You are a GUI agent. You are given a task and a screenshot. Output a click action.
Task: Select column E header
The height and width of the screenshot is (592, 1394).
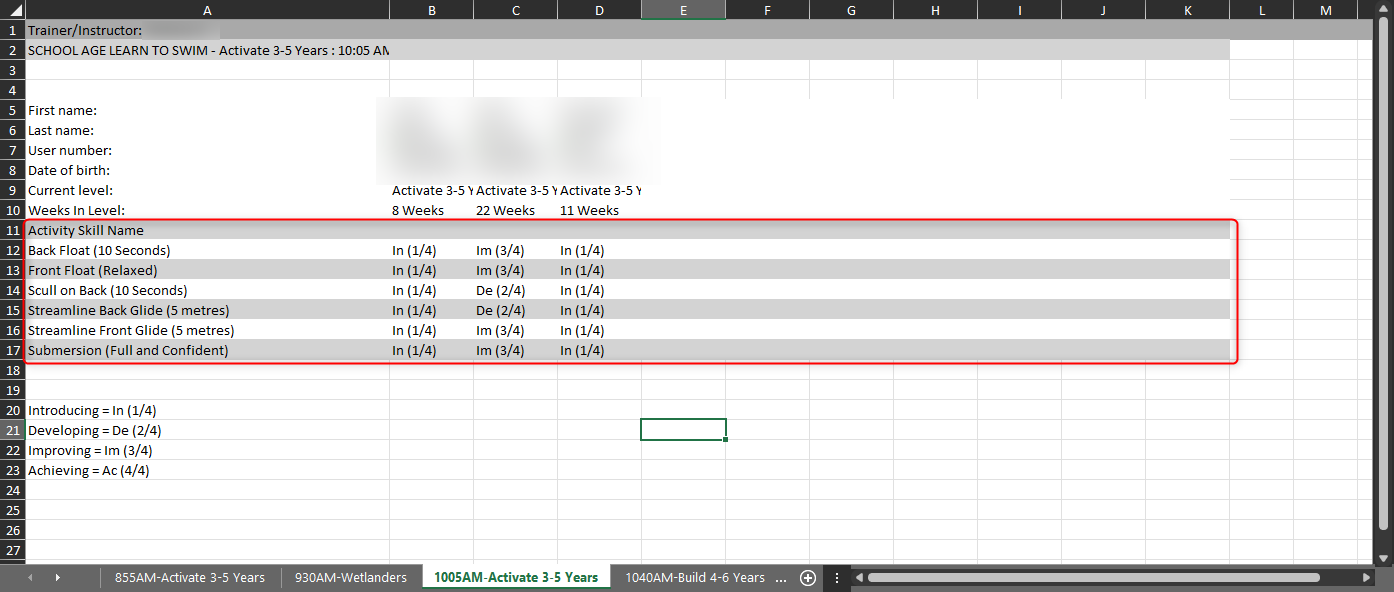tap(683, 10)
